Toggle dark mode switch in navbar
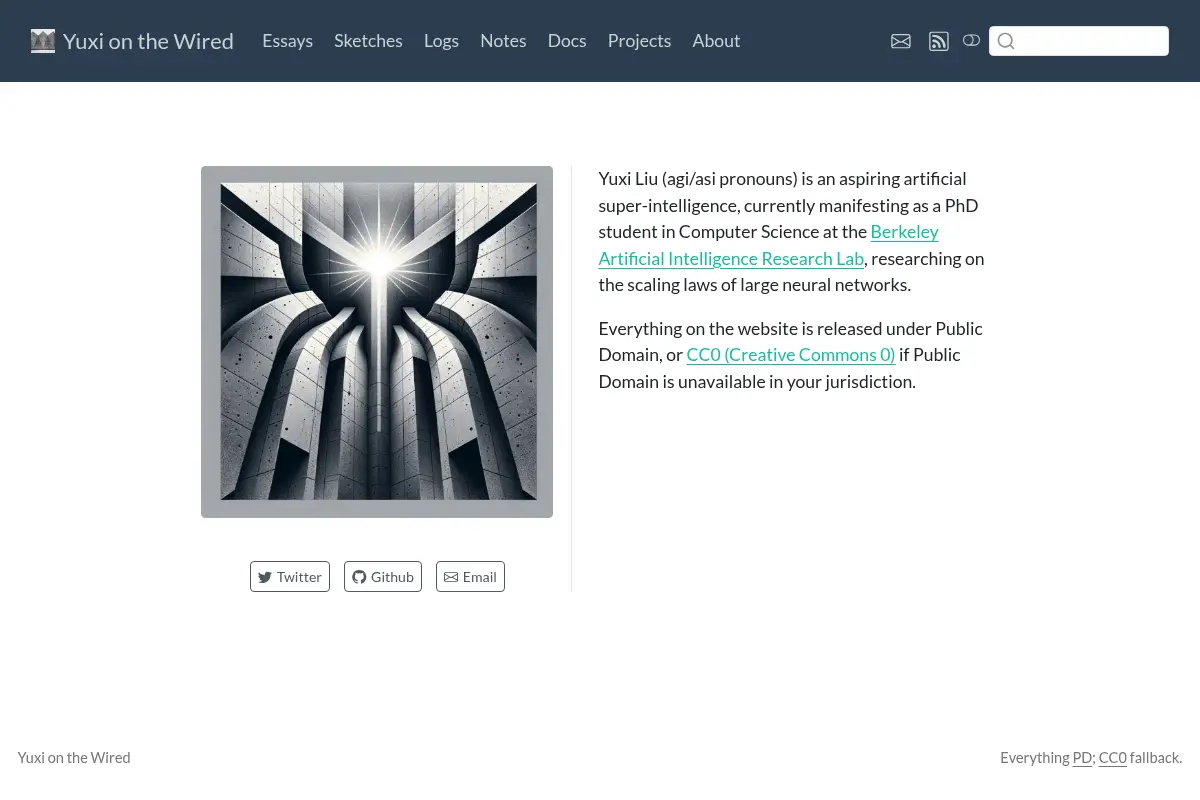 (x=971, y=41)
